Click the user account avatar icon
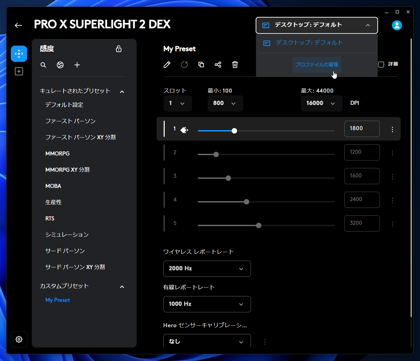 click(x=397, y=25)
